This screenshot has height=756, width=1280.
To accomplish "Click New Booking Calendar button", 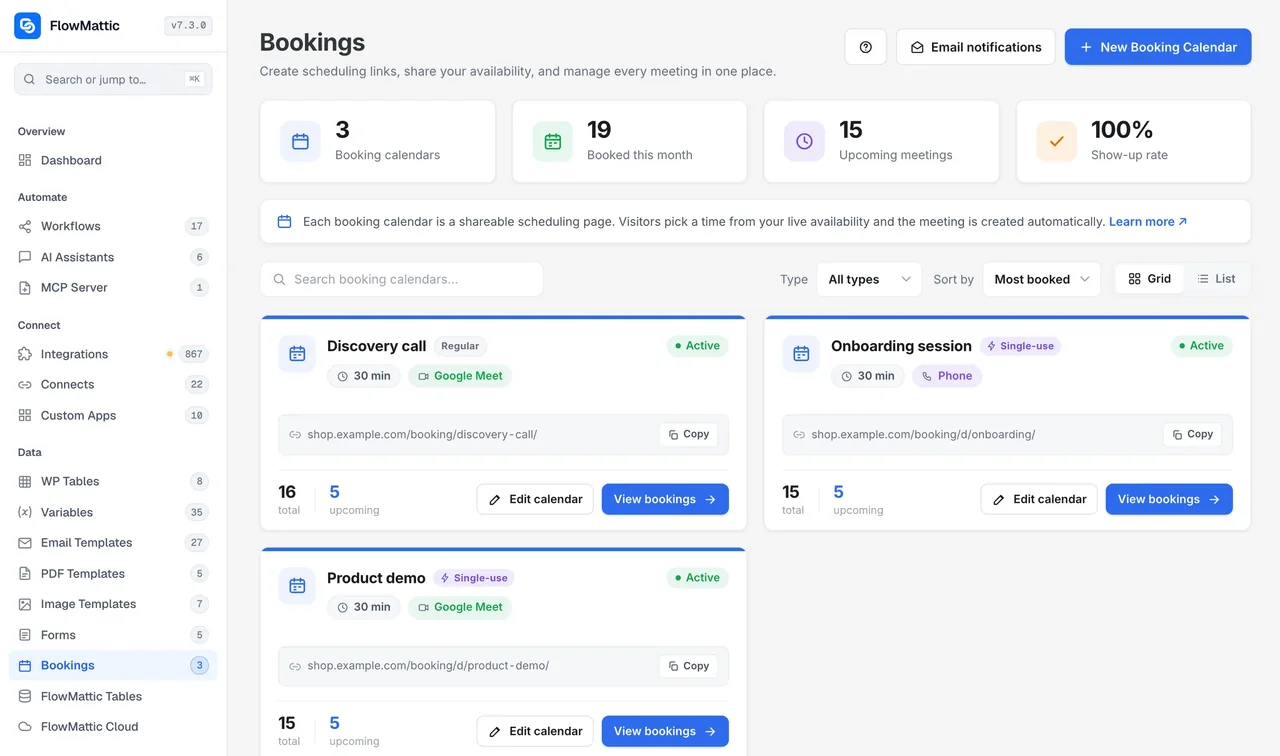I will tap(1158, 47).
